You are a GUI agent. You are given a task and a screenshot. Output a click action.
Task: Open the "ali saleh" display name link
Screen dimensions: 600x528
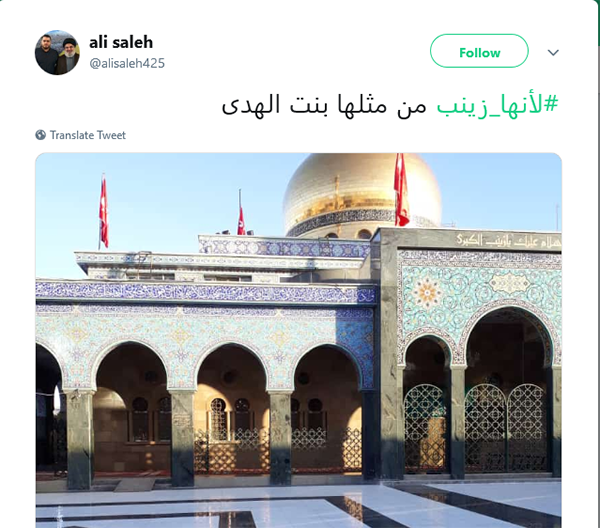(x=121, y=42)
